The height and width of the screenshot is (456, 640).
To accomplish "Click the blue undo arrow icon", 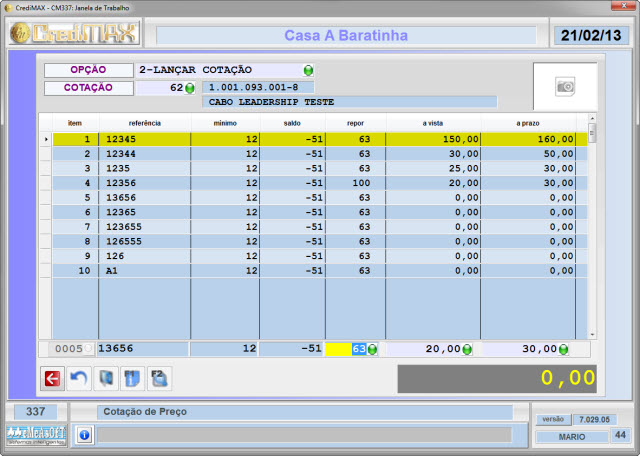I will (77, 378).
